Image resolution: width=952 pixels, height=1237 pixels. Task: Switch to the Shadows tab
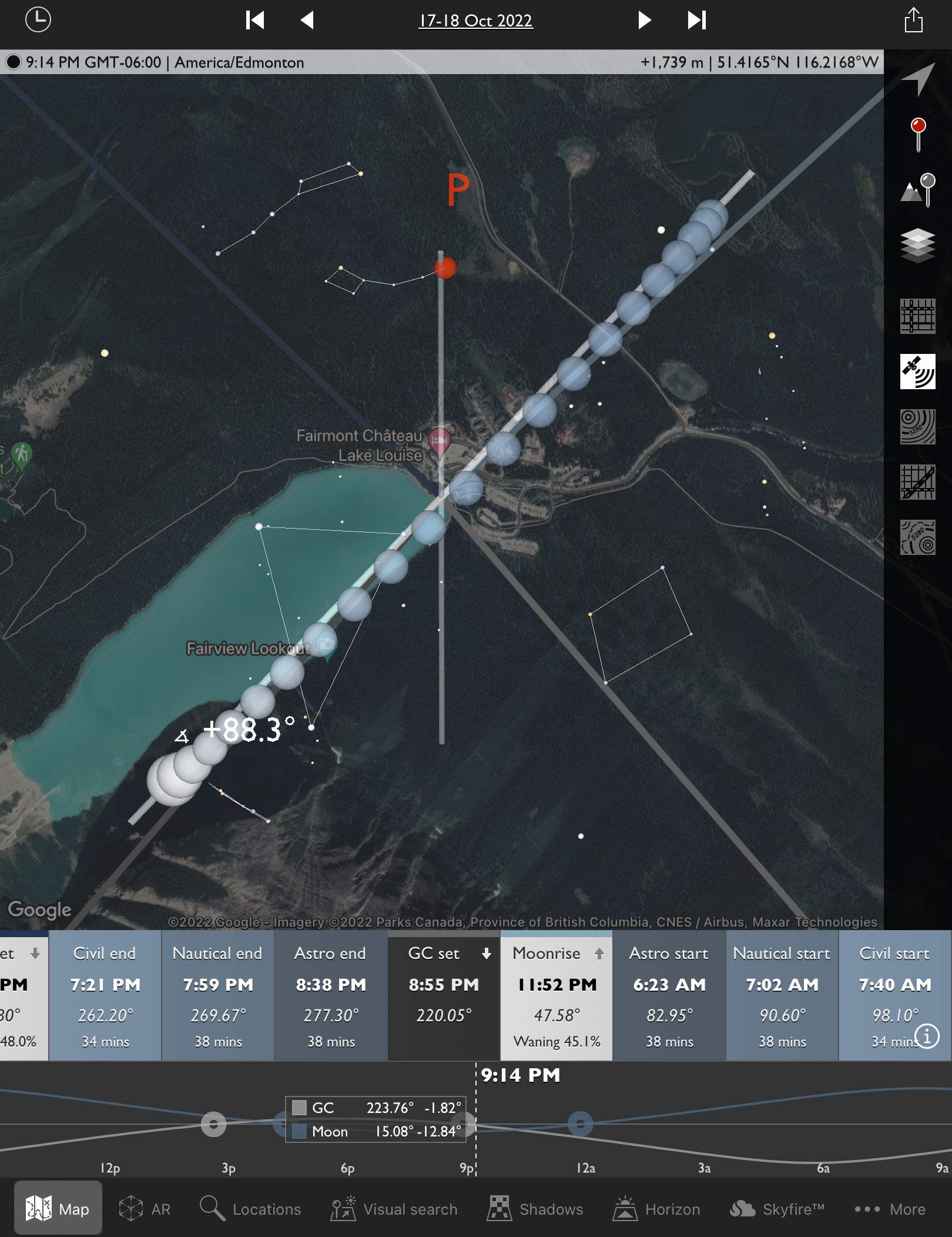535,1209
